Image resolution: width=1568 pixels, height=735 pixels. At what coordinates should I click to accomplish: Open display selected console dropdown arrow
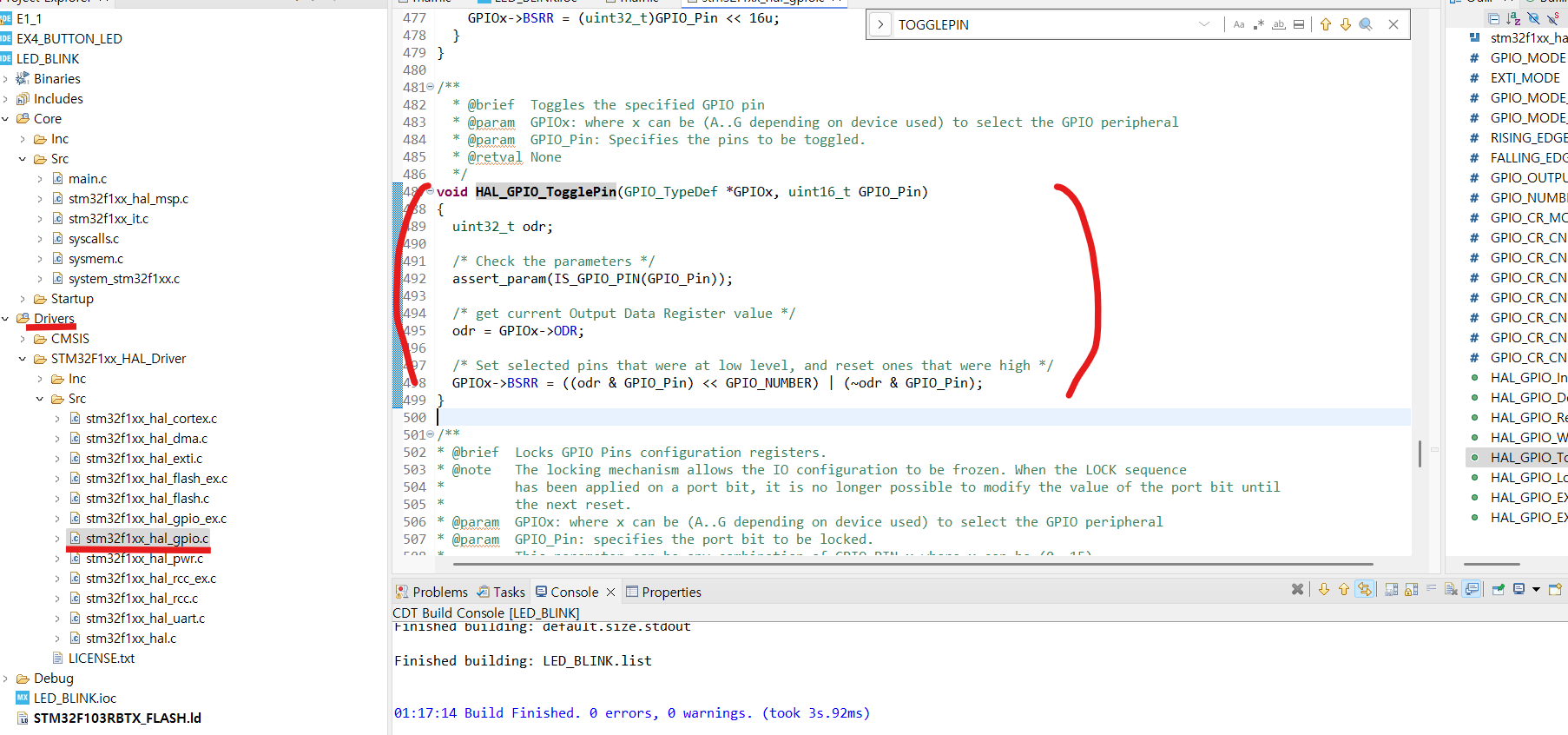(x=1536, y=589)
